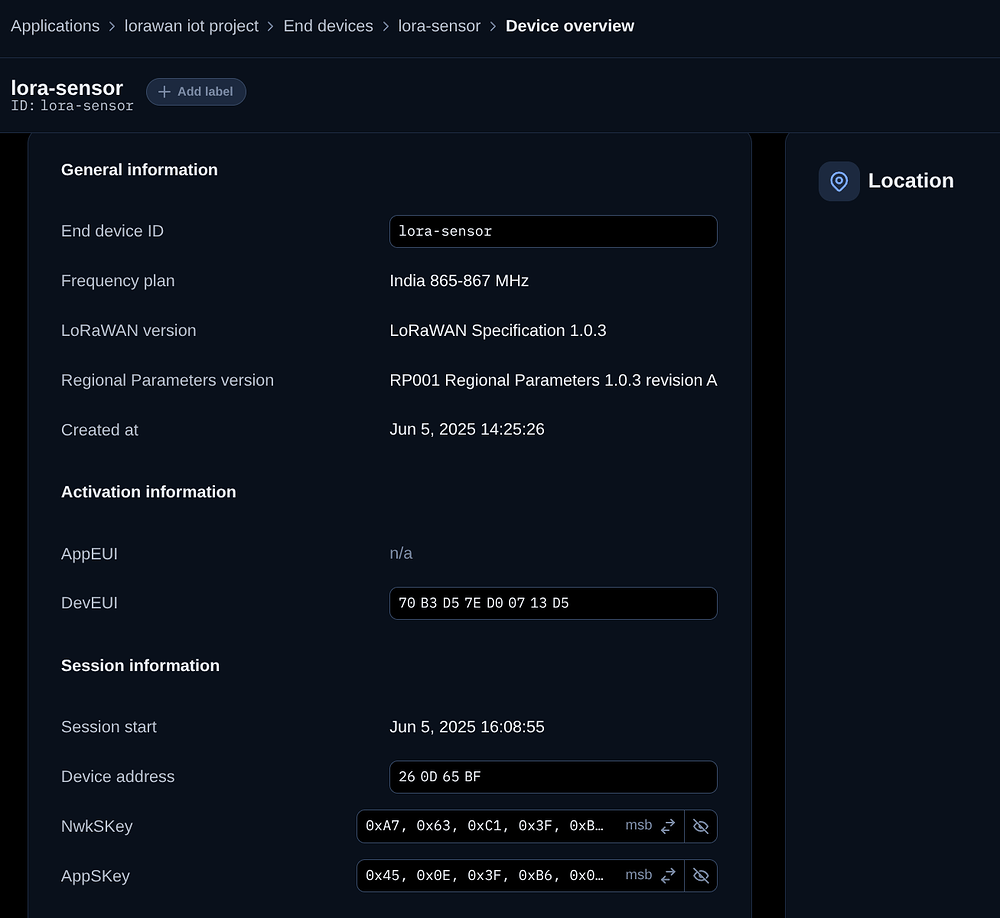Open lora-sensor breadcrumb link
The width and height of the screenshot is (1000, 918).
point(439,26)
